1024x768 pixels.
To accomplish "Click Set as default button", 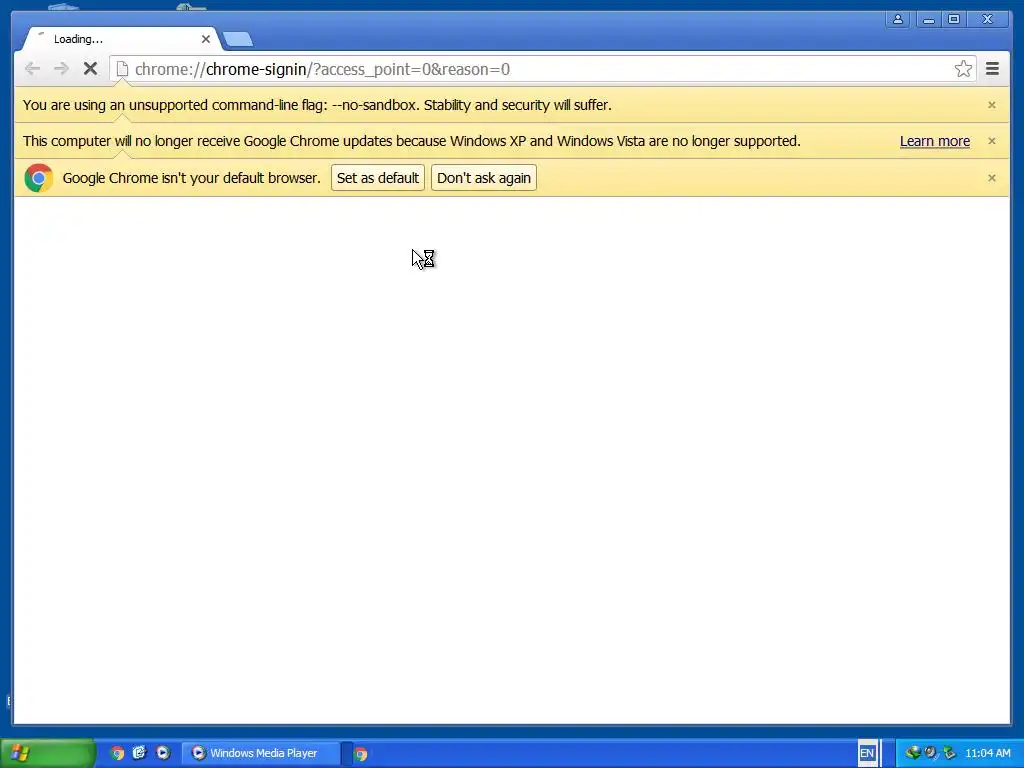I will click(x=377, y=178).
